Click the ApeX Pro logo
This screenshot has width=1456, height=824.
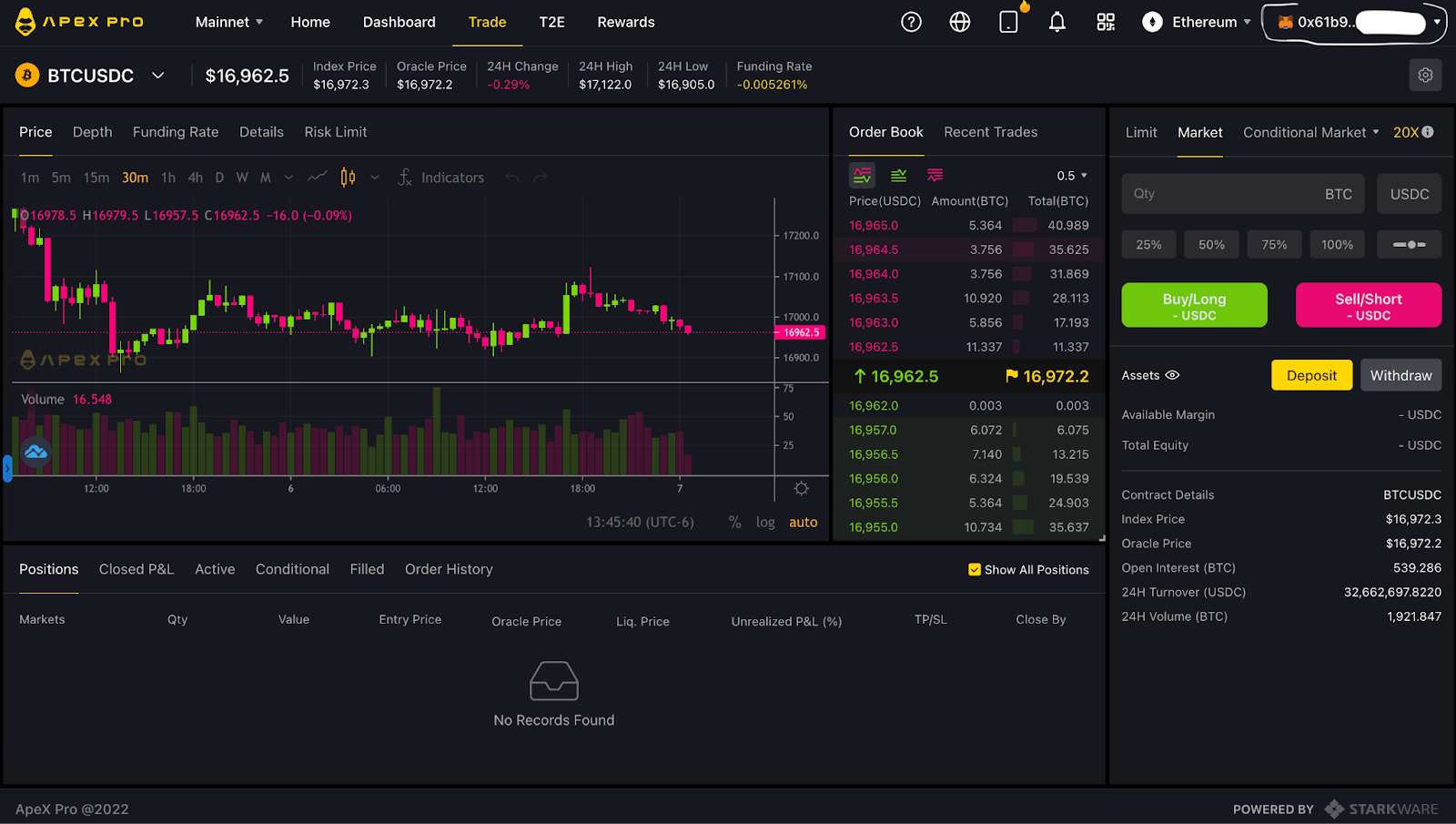tap(80, 22)
